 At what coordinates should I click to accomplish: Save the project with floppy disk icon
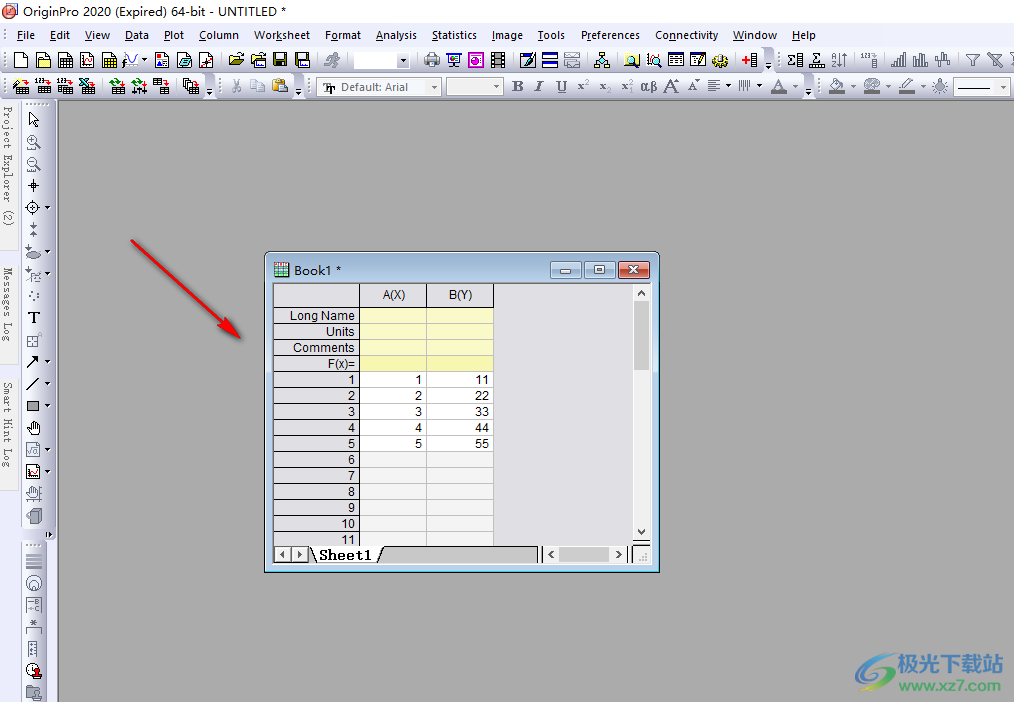(280, 60)
